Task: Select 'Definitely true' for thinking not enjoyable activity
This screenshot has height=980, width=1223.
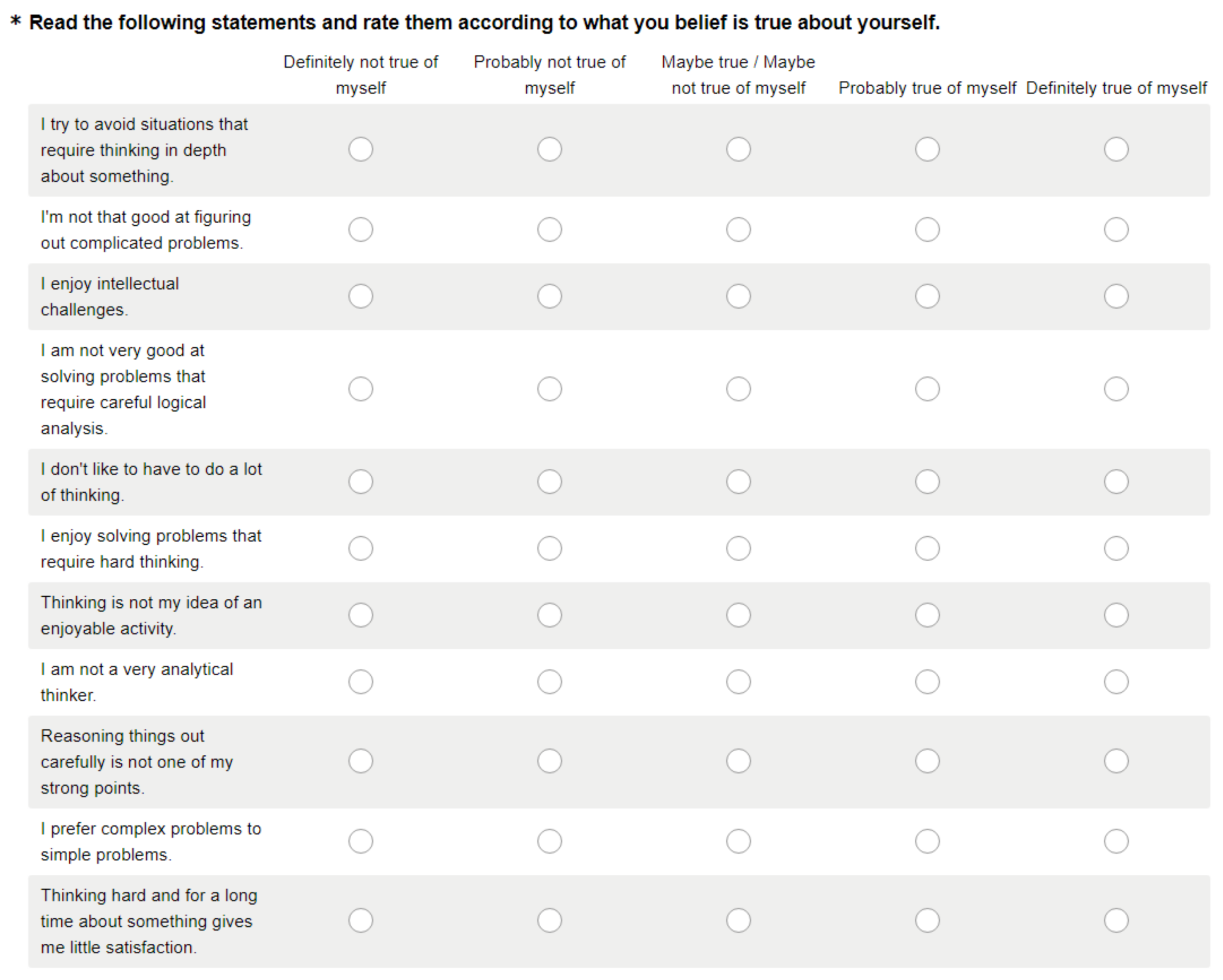Action: [x=1116, y=615]
